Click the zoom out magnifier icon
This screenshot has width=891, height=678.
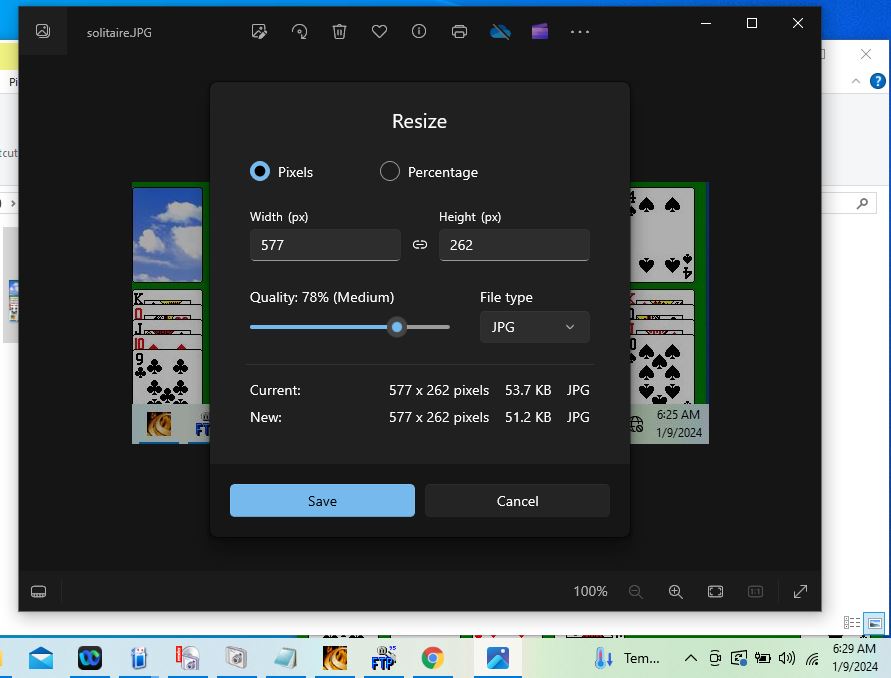[x=636, y=592]
